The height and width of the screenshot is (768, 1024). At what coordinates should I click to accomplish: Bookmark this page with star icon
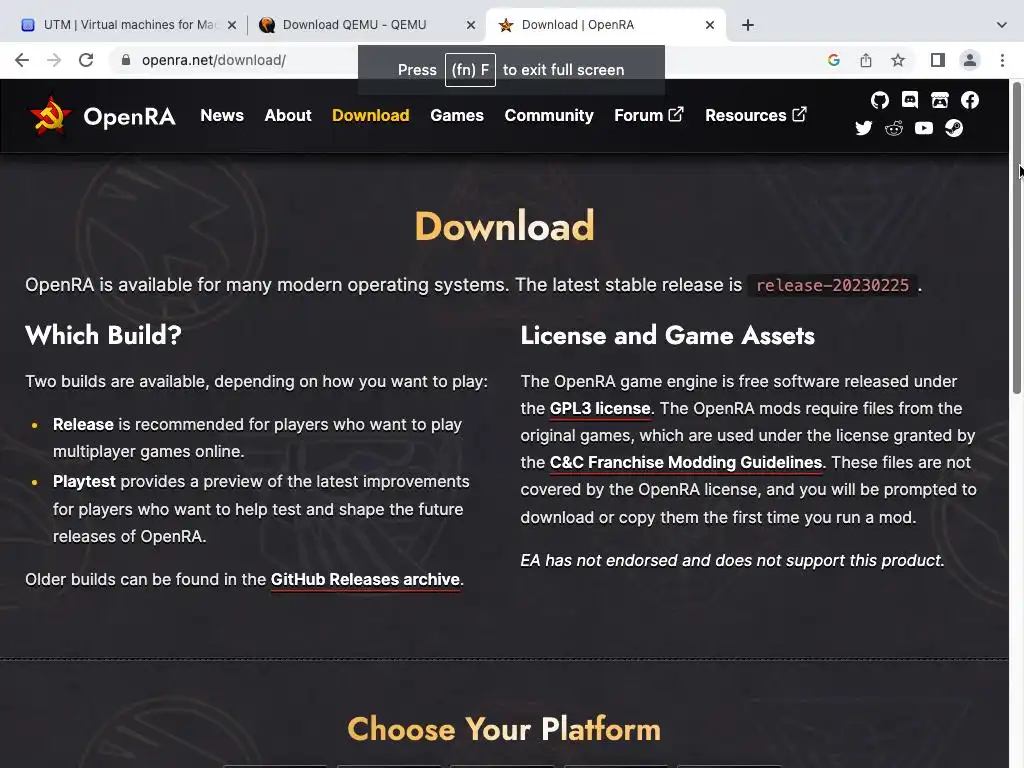(x=898, y=60)
